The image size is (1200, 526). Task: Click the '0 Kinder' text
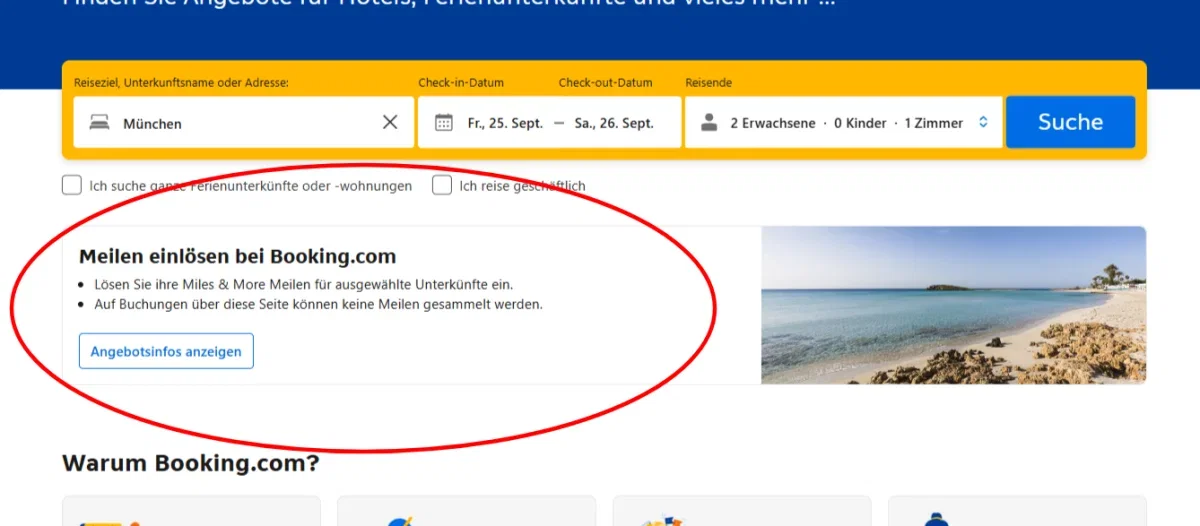pos(860,123)
